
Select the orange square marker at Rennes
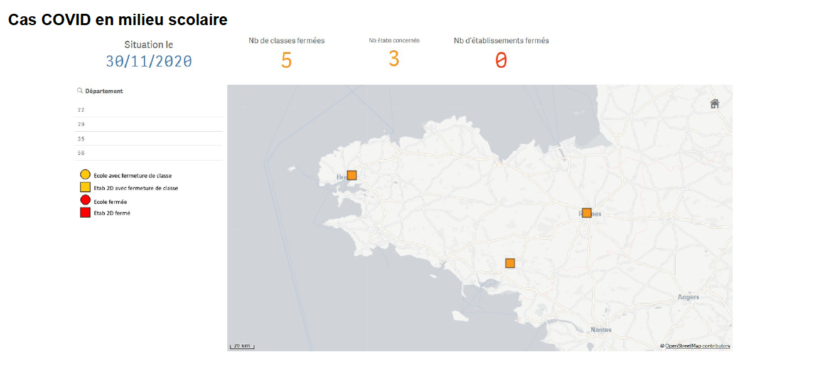pyautogui.click(x=587, y=213)
